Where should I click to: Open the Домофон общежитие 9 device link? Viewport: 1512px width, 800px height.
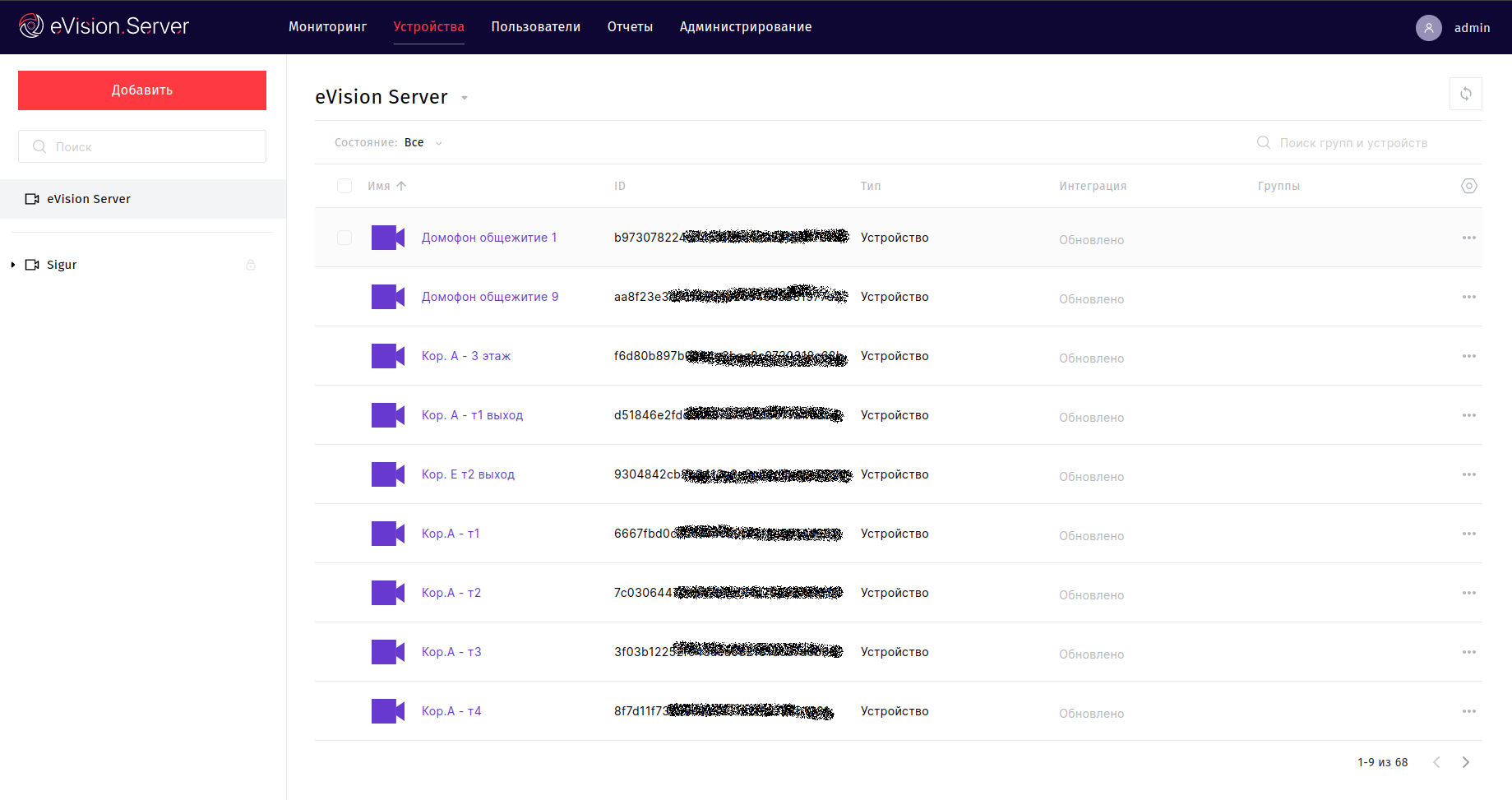click(490, 297)
